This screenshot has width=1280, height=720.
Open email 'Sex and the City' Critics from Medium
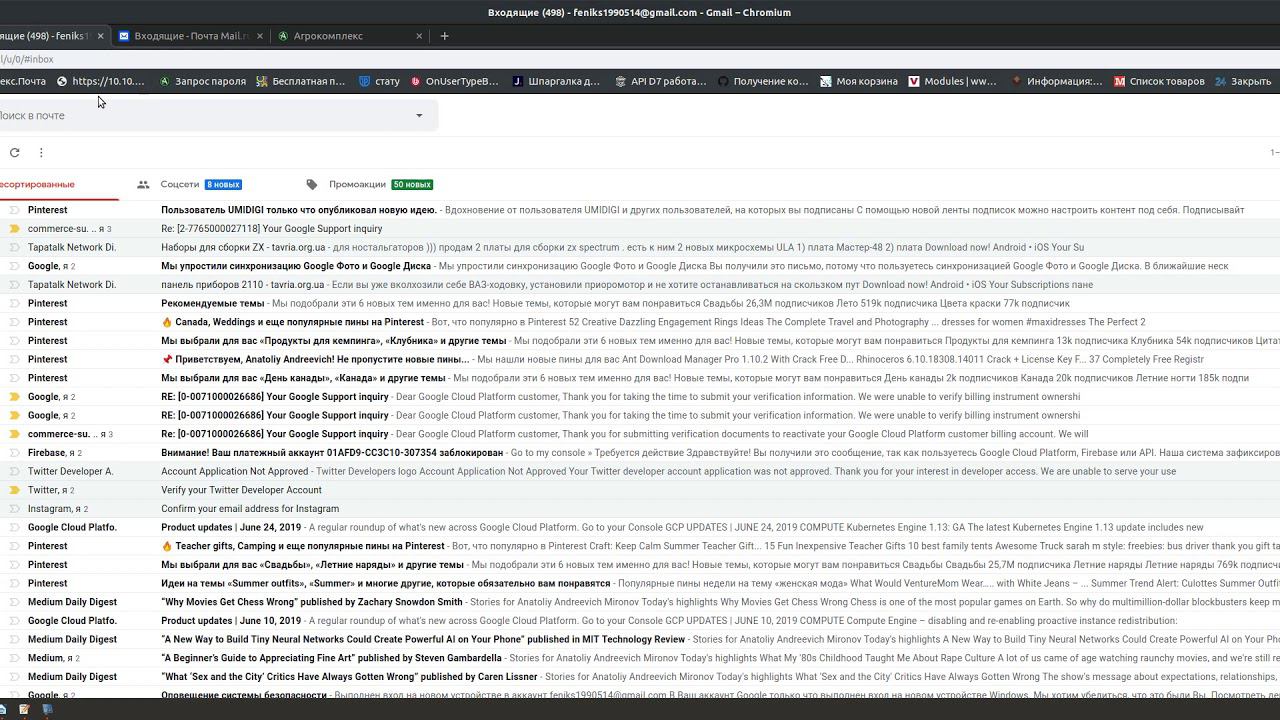[x=640, y=677]
